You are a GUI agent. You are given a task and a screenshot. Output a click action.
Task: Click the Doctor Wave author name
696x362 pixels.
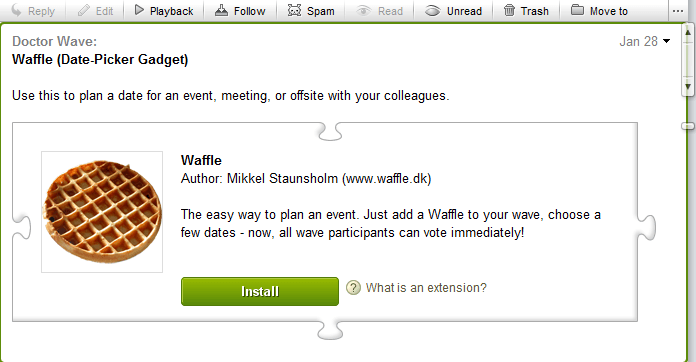54,41
